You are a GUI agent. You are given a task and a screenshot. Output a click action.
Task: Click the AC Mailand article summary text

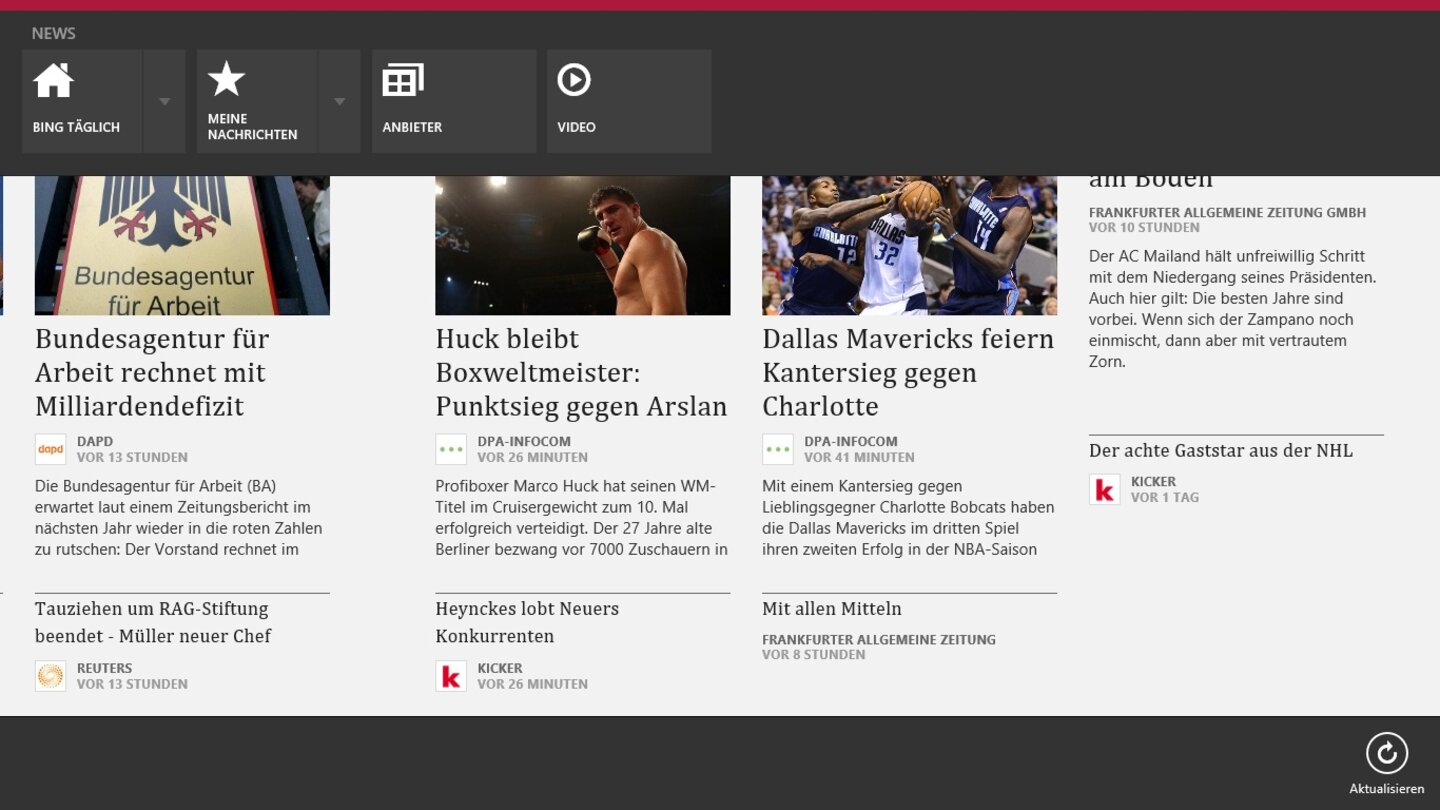pos(1233,308)
